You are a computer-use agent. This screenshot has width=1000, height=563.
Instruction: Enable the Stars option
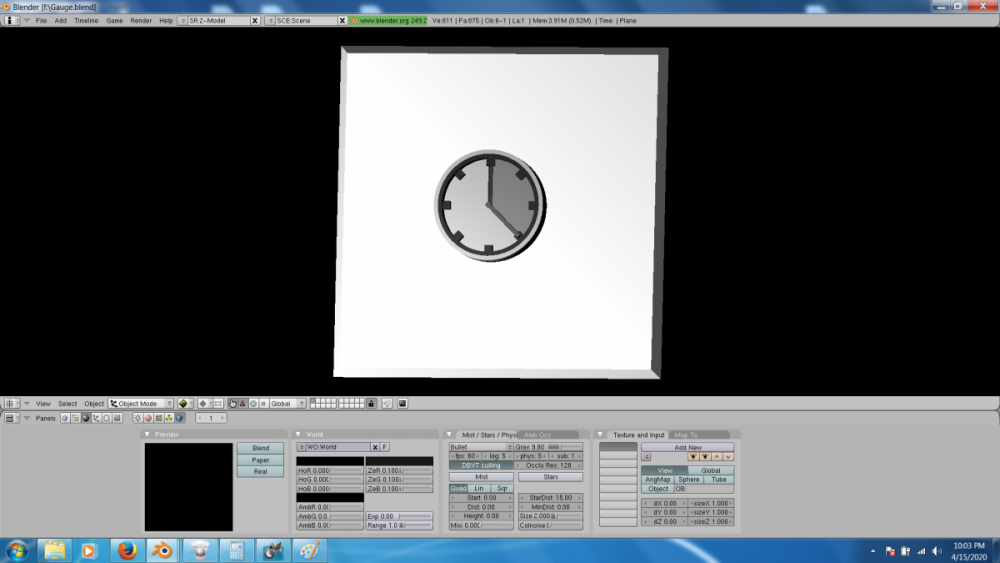coord(550,477)
